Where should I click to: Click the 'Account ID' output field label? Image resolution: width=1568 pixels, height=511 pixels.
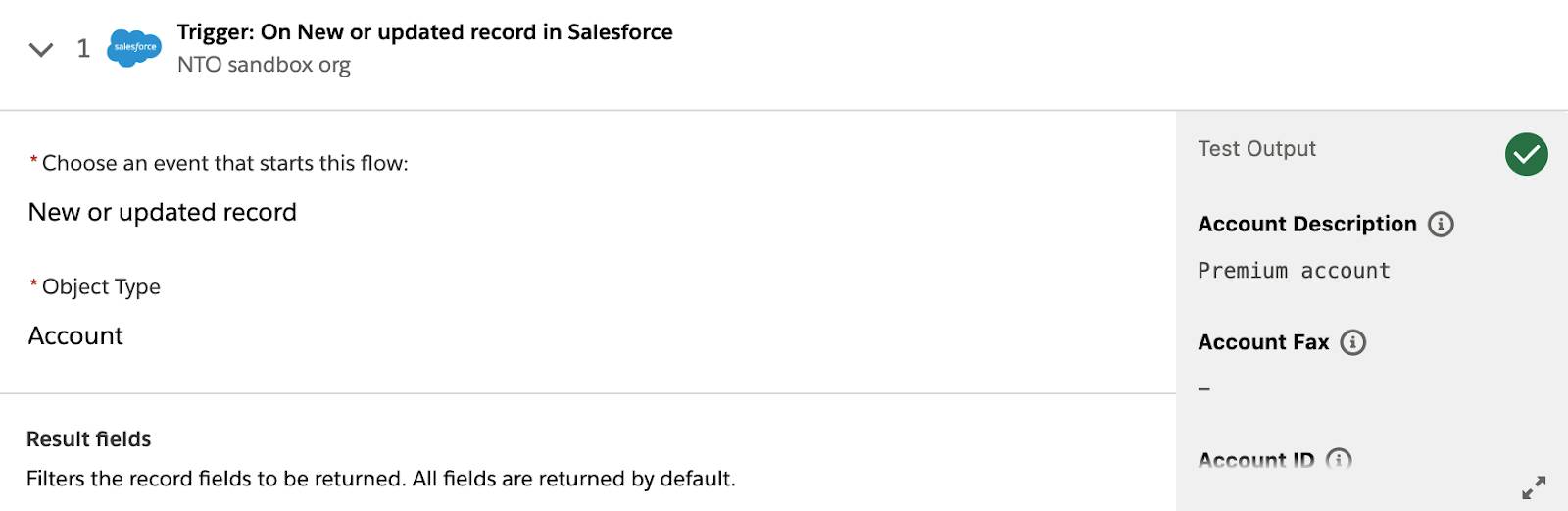(x=1255, y=459)
